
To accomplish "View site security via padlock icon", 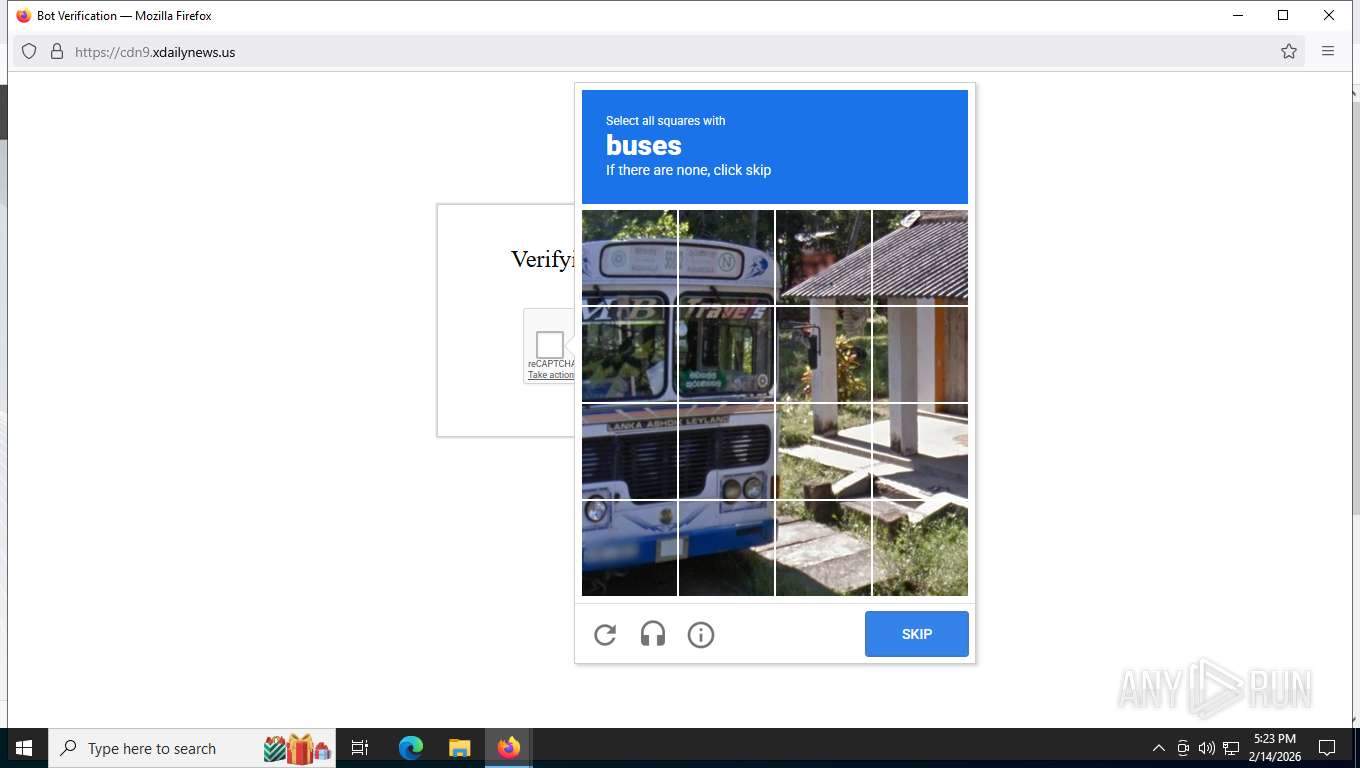I will (57, 52).
